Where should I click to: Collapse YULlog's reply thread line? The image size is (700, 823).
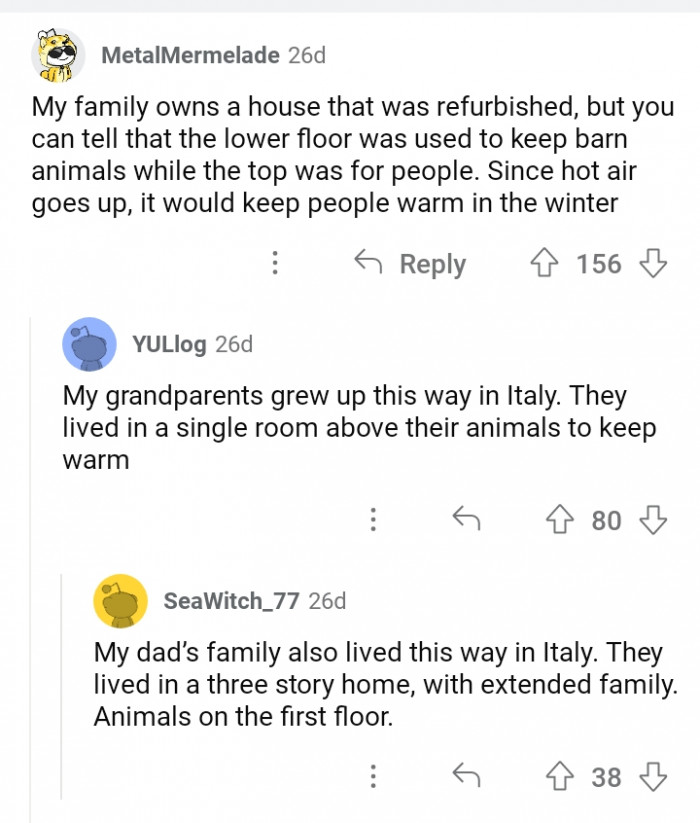coord(31,560)
